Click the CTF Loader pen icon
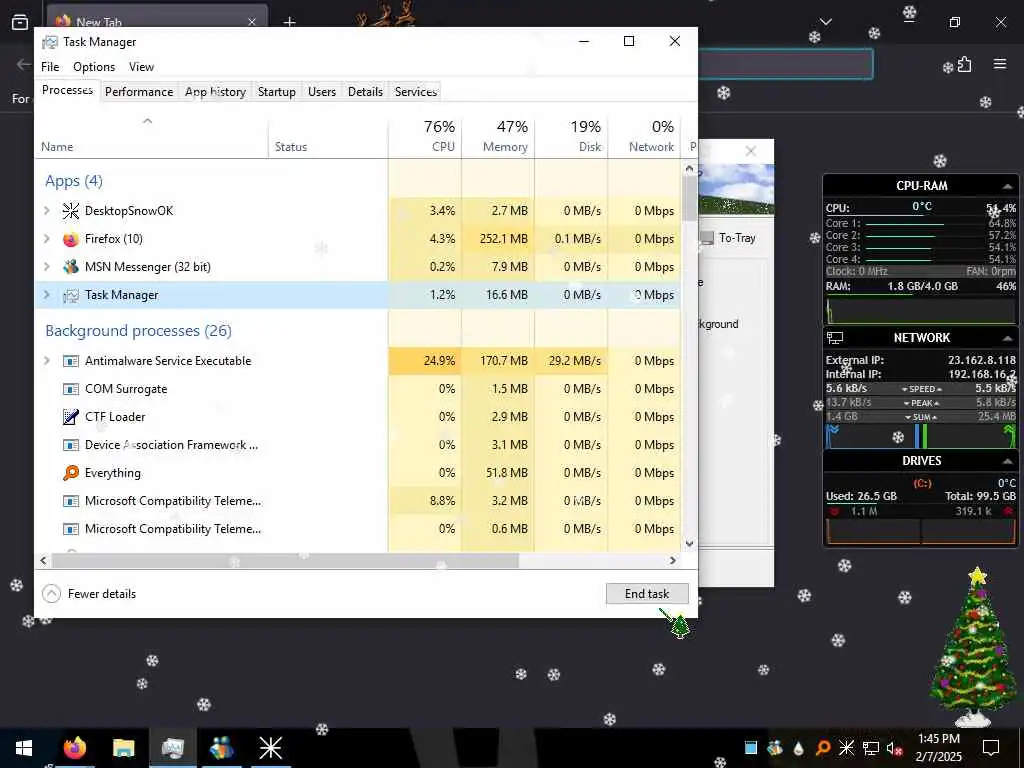 pos(71,417)
